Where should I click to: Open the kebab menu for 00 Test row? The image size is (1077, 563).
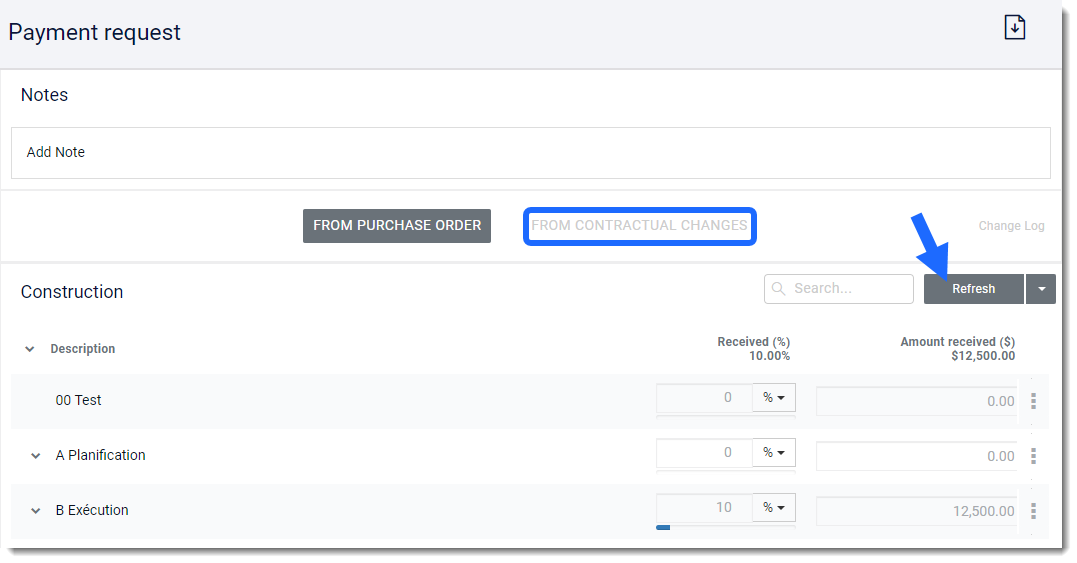[x=1033, y=401]
